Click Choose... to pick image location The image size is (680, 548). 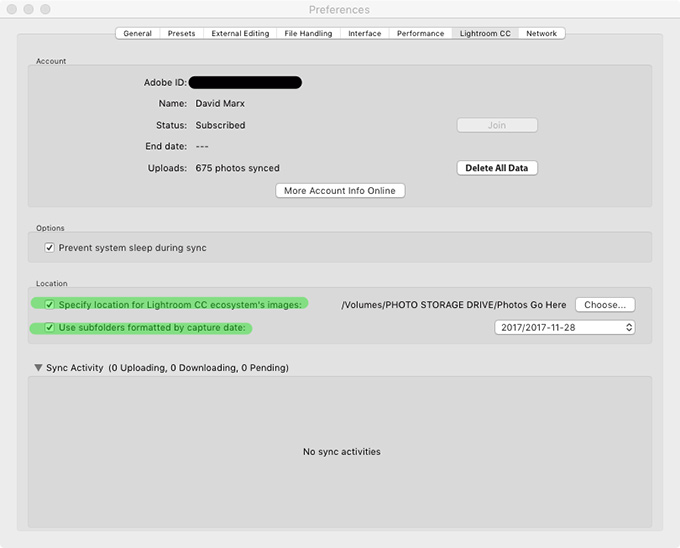tap(605, 305)
